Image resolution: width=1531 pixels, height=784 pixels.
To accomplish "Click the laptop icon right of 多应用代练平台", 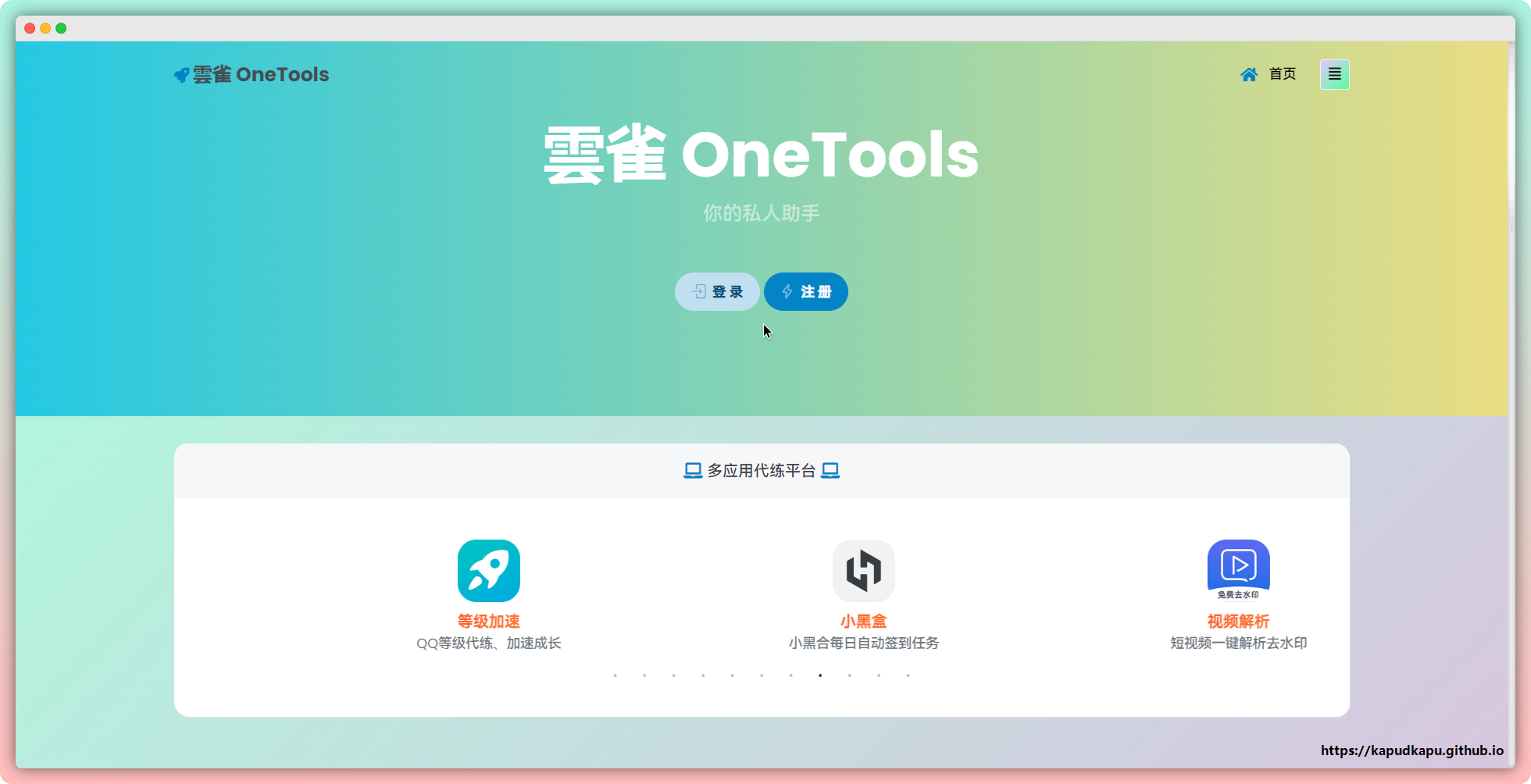I will point(830,471).
